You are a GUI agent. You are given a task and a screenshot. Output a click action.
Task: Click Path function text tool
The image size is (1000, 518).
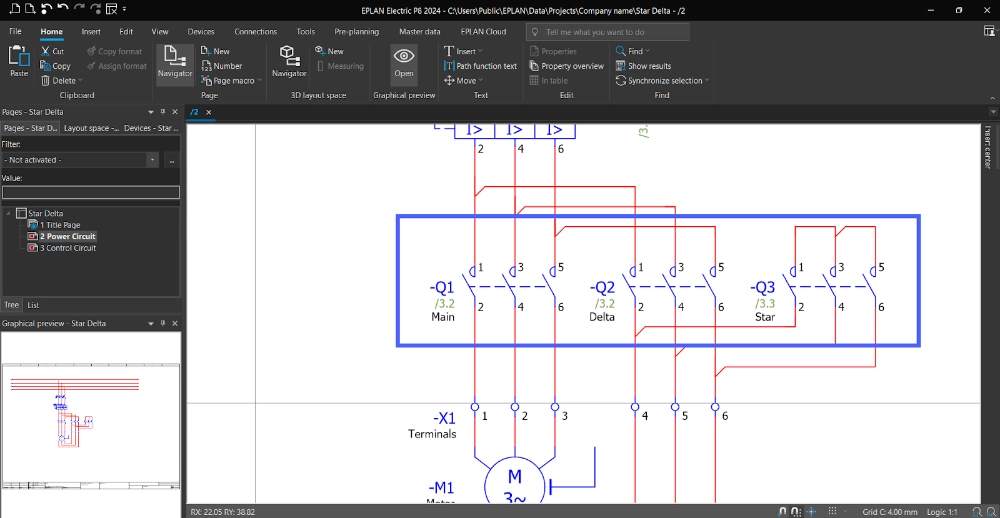point(480,66)
